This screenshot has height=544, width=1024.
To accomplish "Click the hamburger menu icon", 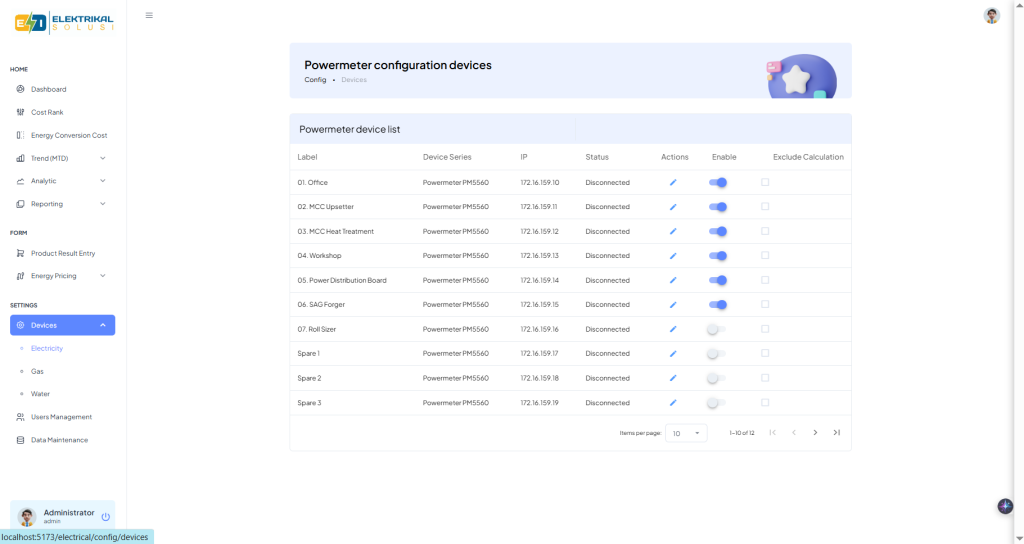I will pyautogui.click(x=149, y=15).
